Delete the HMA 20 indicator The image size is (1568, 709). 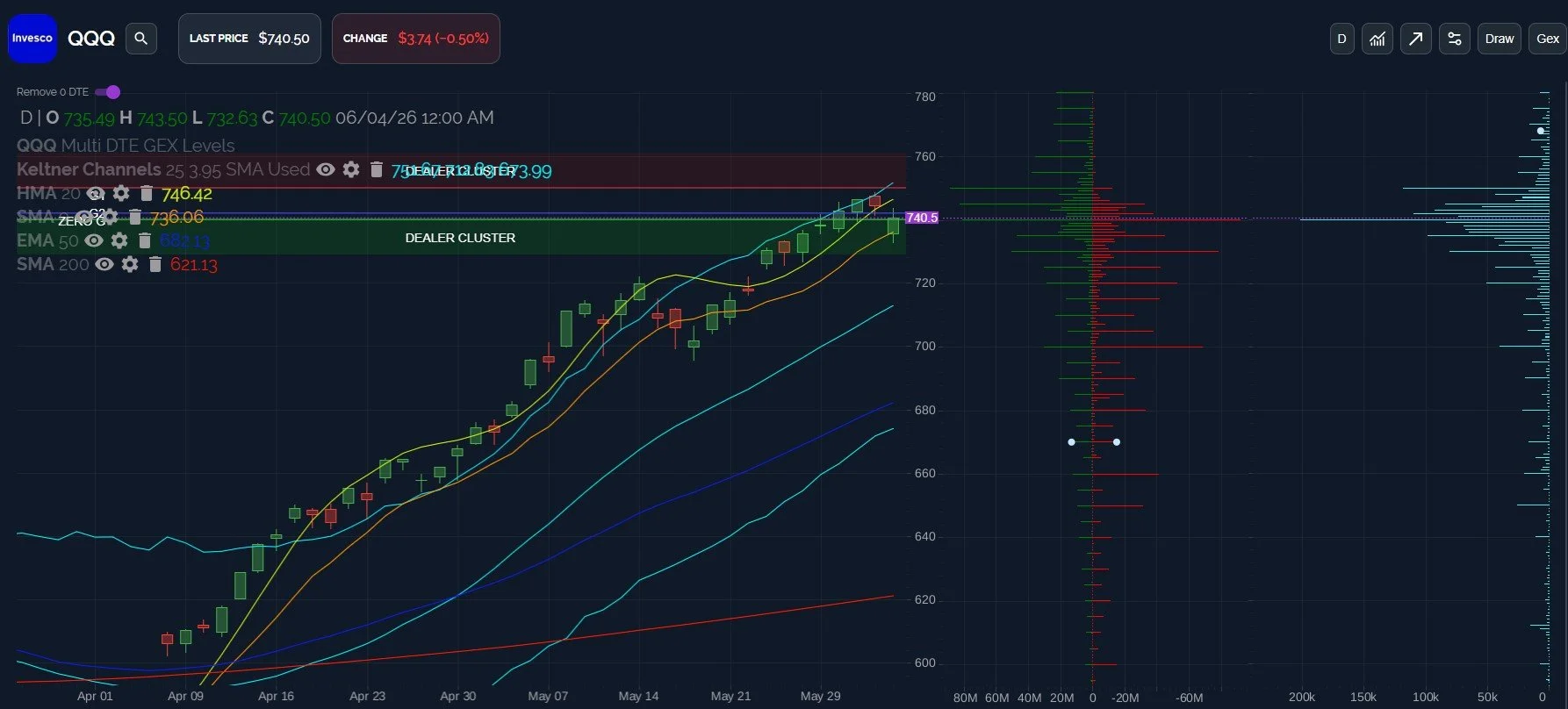click(x=147, y=193)
